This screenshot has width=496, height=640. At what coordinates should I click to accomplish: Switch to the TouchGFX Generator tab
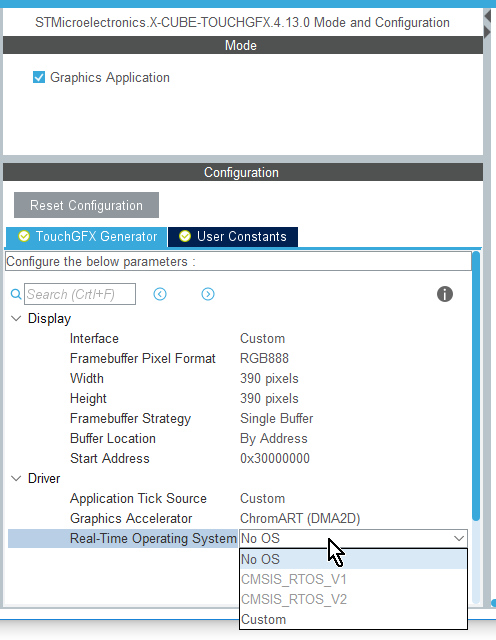pos(87,237)
